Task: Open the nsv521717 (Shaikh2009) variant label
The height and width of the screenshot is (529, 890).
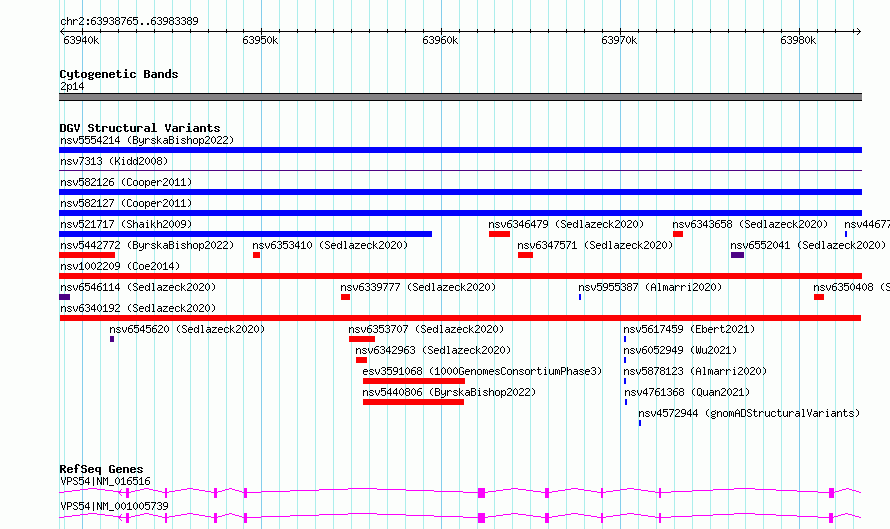Action: (x=126, y=224)
